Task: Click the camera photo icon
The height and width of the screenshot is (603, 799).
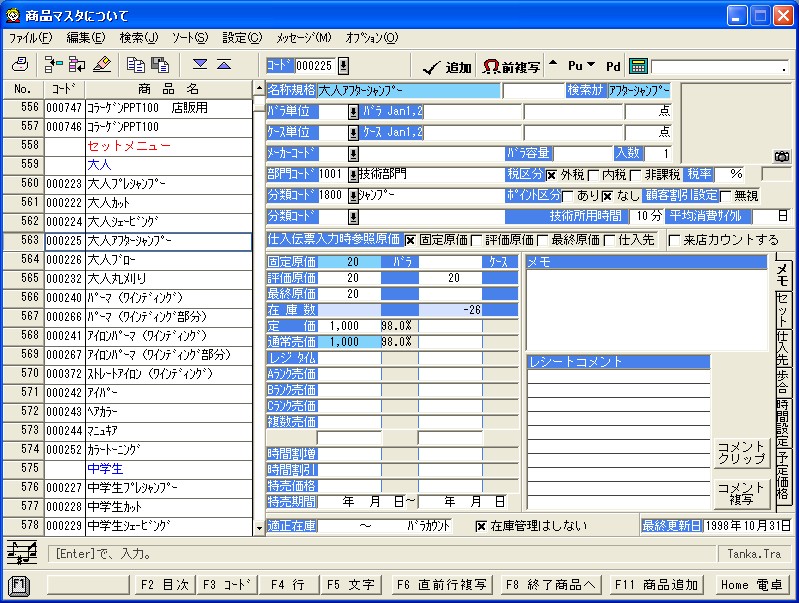Action: tap(782, 156)
